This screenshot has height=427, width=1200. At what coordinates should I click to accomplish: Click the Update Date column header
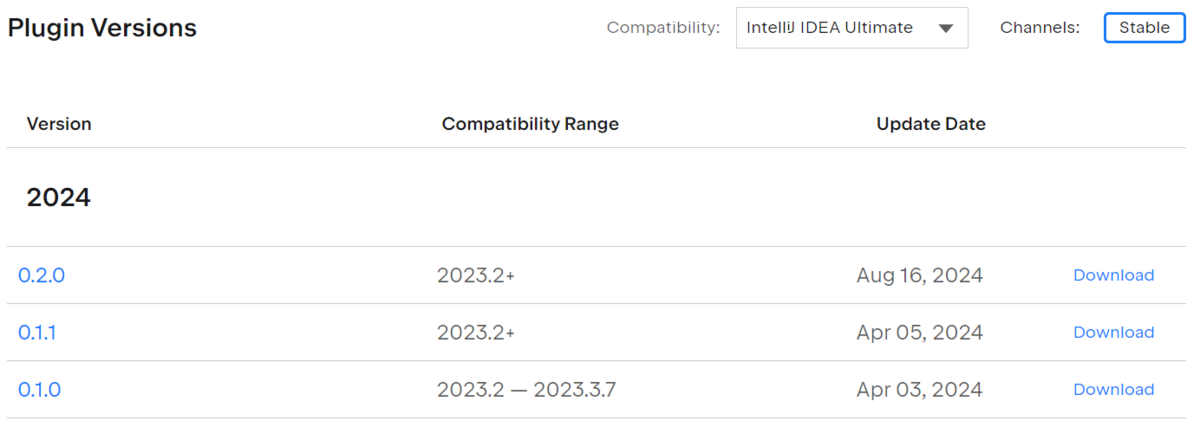click(931, 124)
